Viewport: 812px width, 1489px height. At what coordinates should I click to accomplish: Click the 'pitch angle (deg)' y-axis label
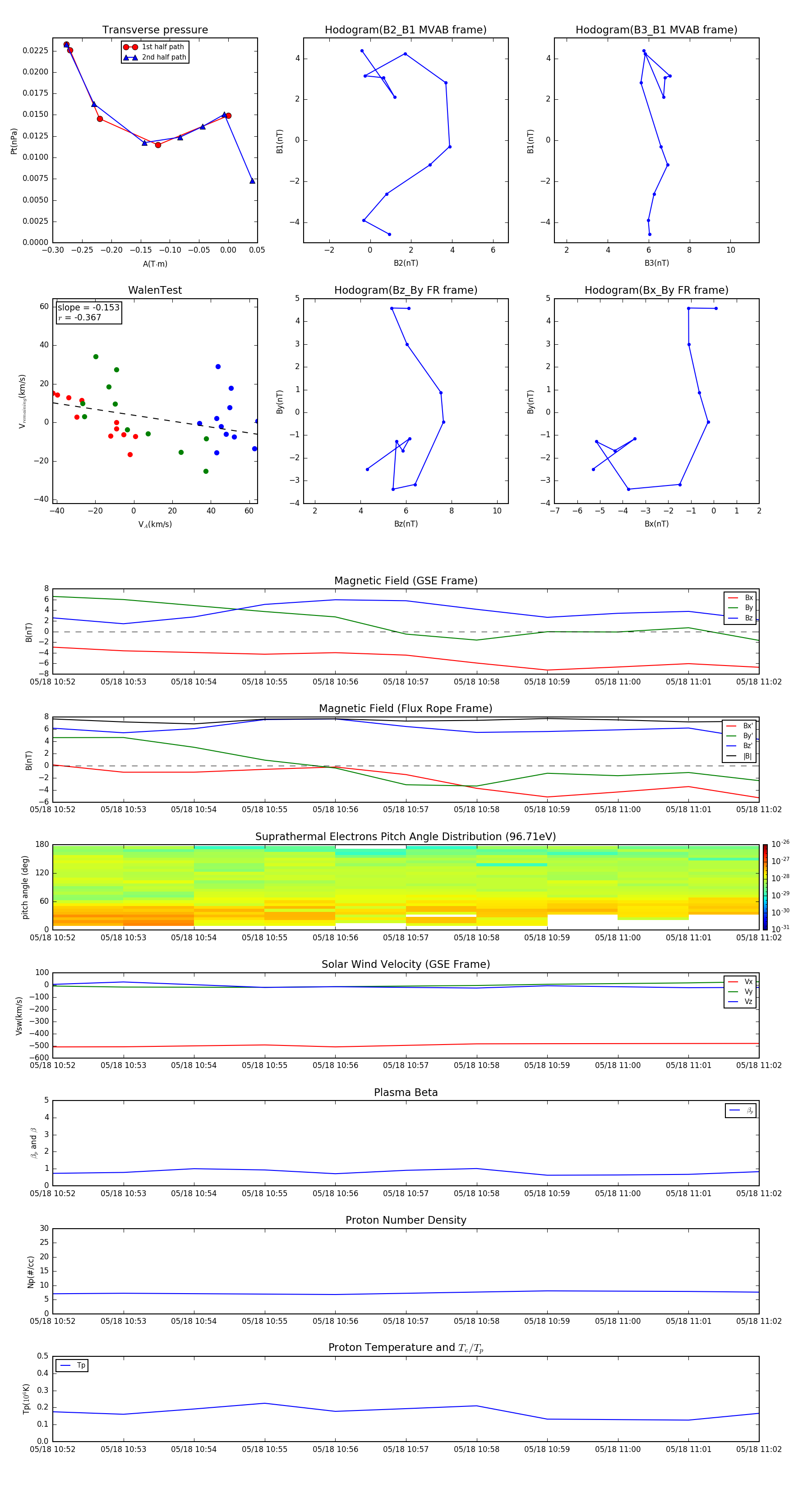click(25, 887)
